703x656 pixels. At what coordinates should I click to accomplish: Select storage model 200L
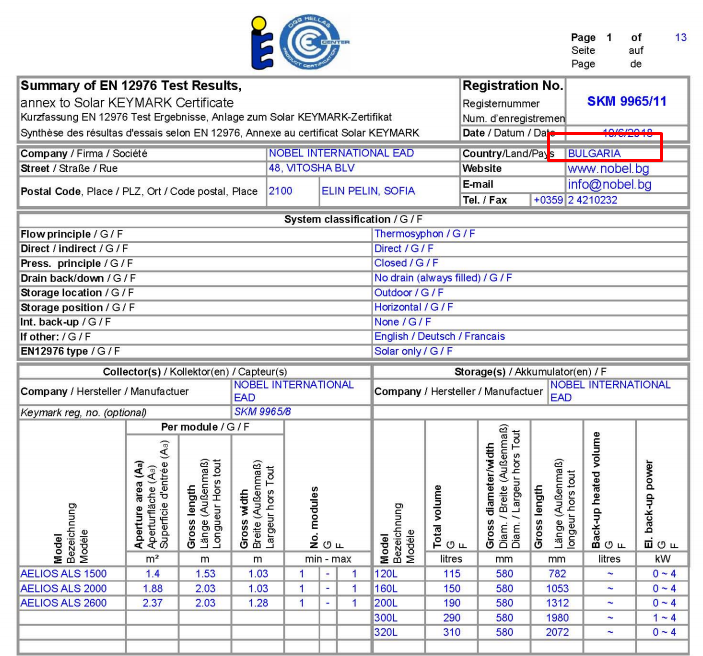[x=386, y=603]
